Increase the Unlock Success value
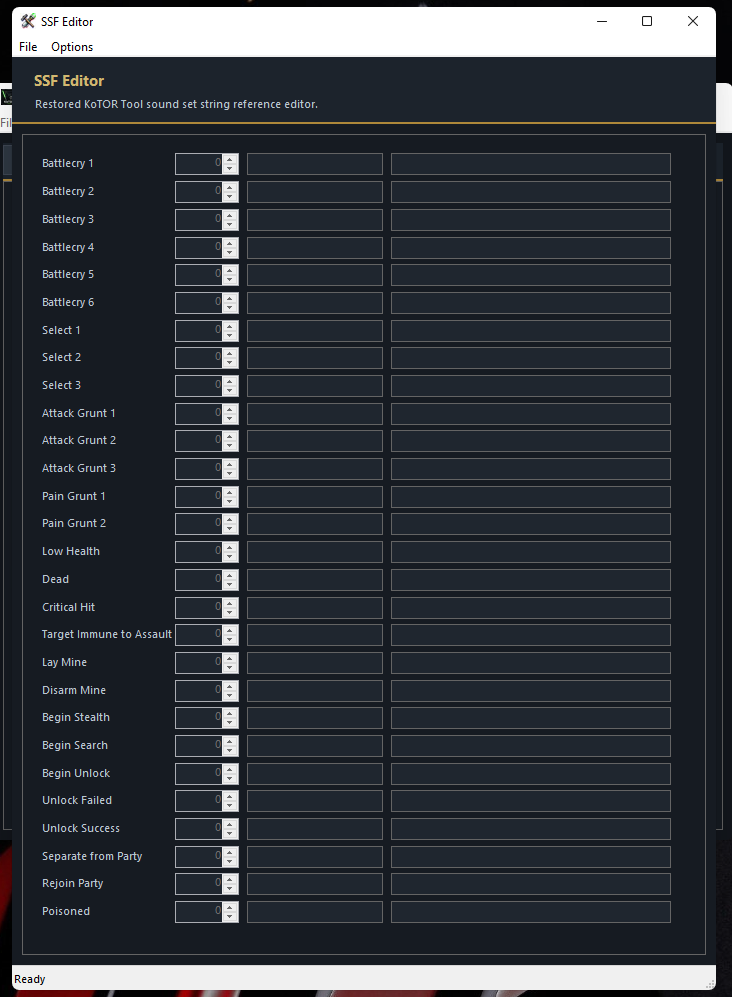732x997 pixels. [230, 823]
